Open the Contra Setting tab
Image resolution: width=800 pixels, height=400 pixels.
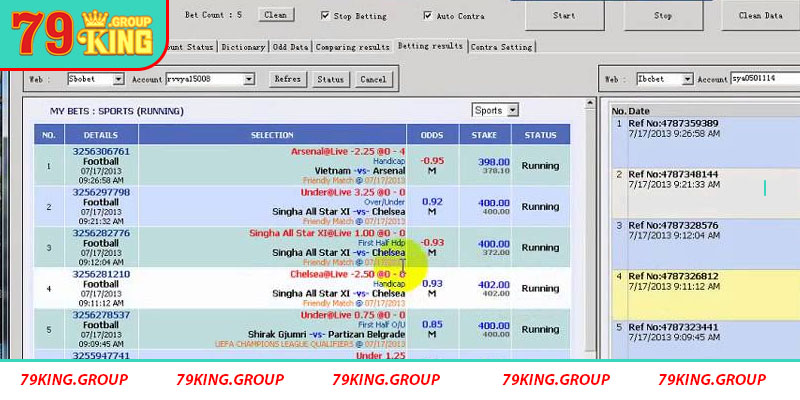pyautogui.click(x=502, y=46)
